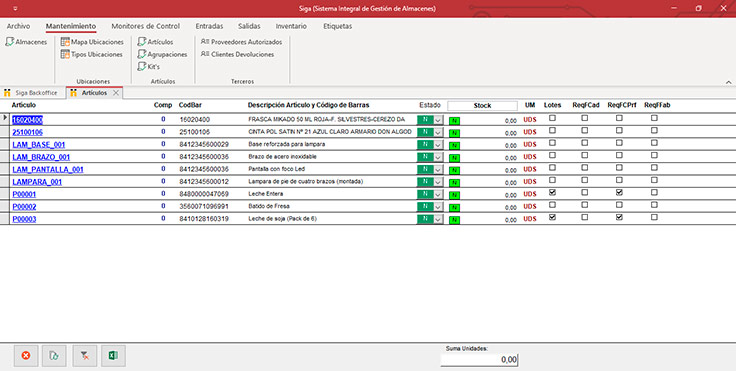Uncheck Lotes checkbox for article P00001
This screenshot has height=371, width=736.
[552, 193]
